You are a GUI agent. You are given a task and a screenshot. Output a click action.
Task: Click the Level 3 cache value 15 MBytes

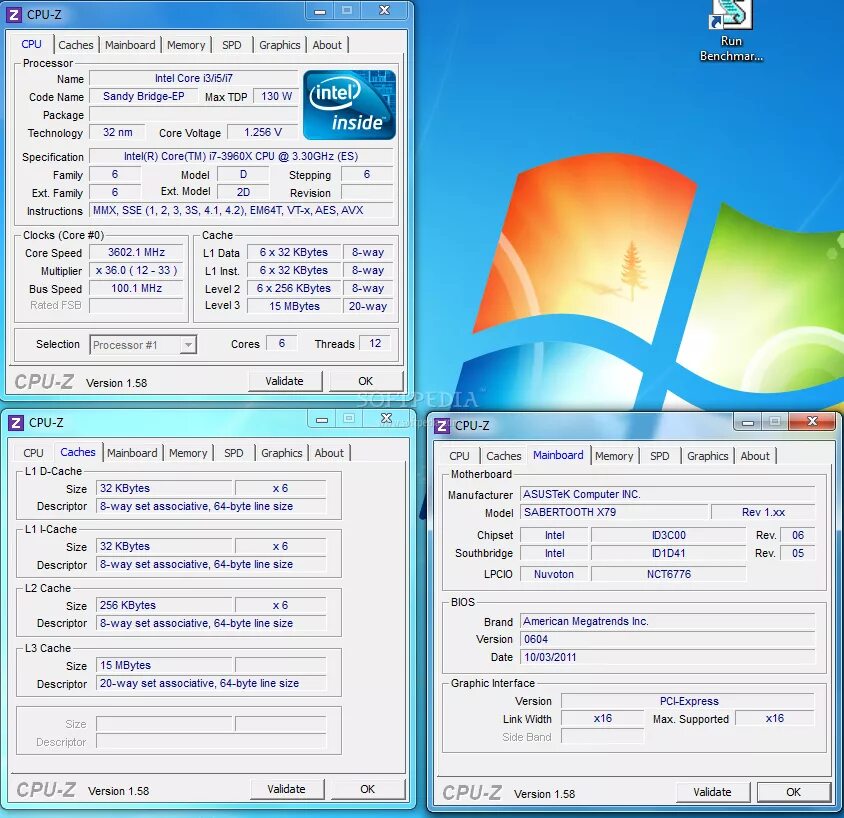click(294, 306)
